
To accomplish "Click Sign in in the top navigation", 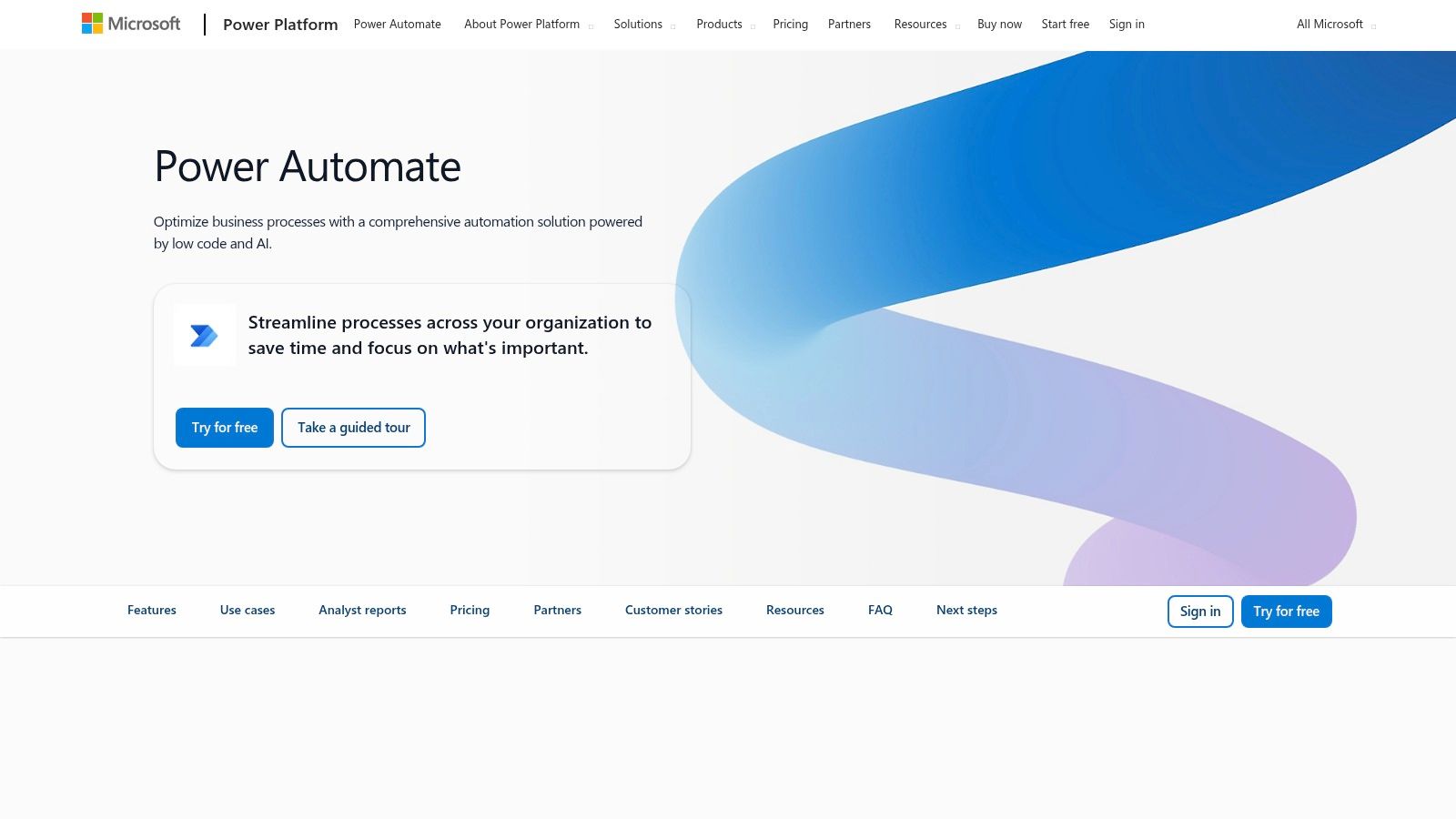I will click(x=1127, y=25).
